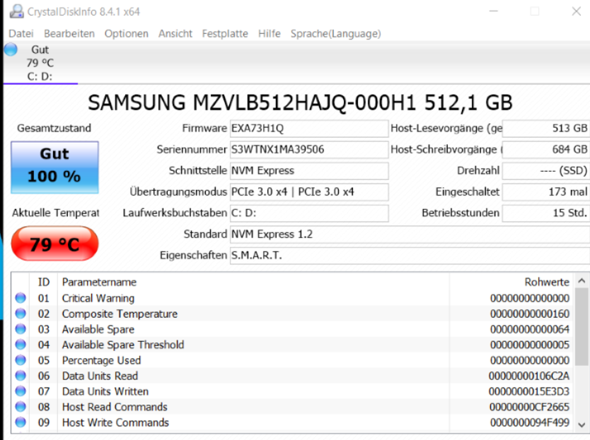Open the Optionen menu
The height and width of the screenshot is (440, 590).
coord(126,33)
